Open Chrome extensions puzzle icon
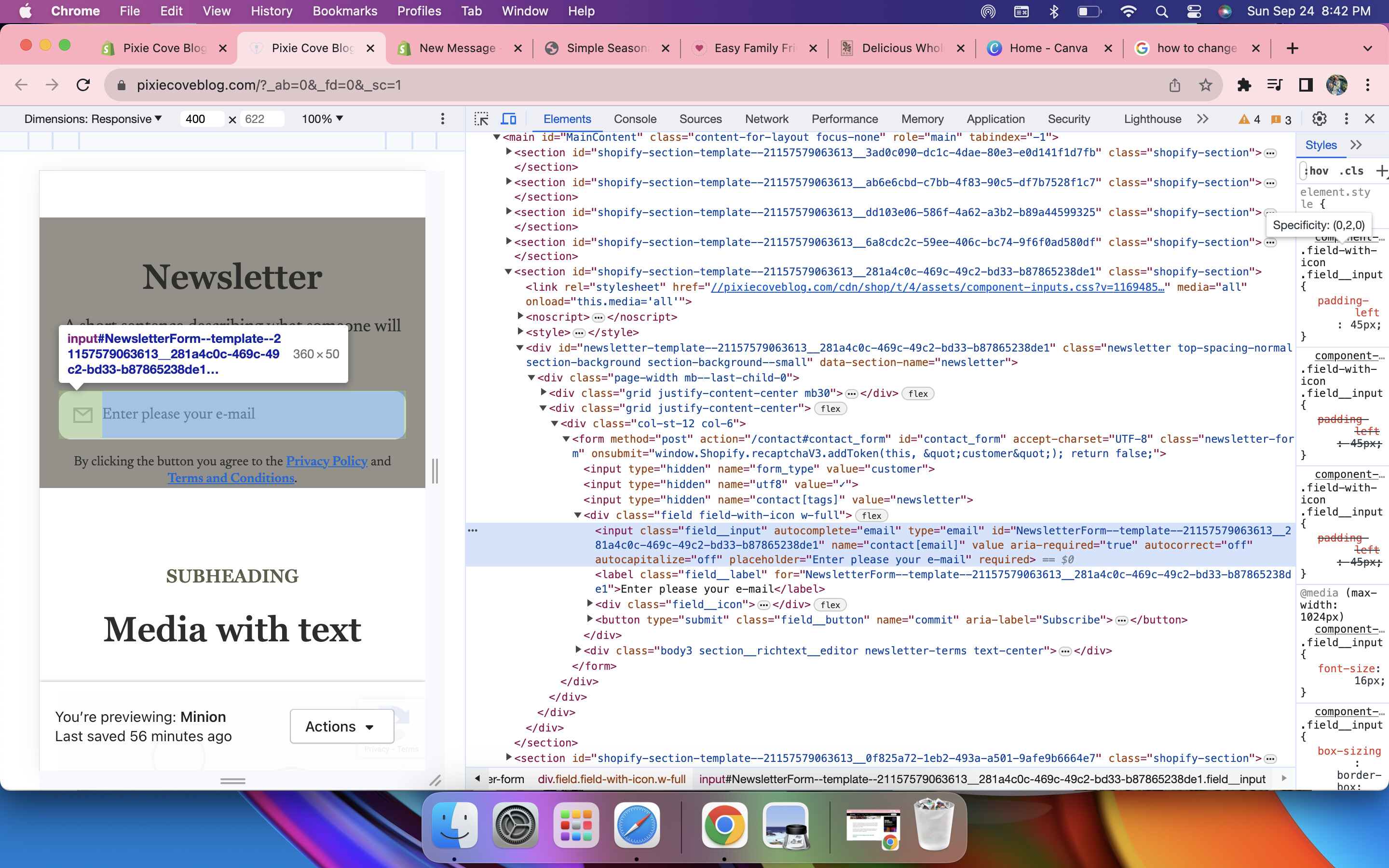 (1244, 85)
